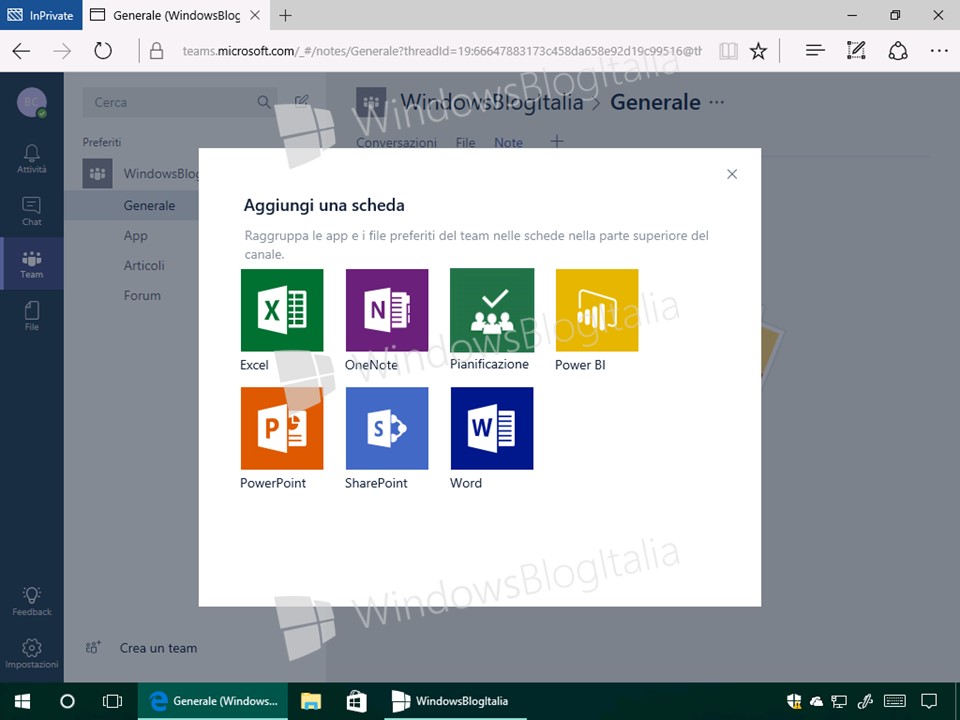
Task: Switch to WindowsBlogItalia taskbar app
Action: [x=456, y=701]
